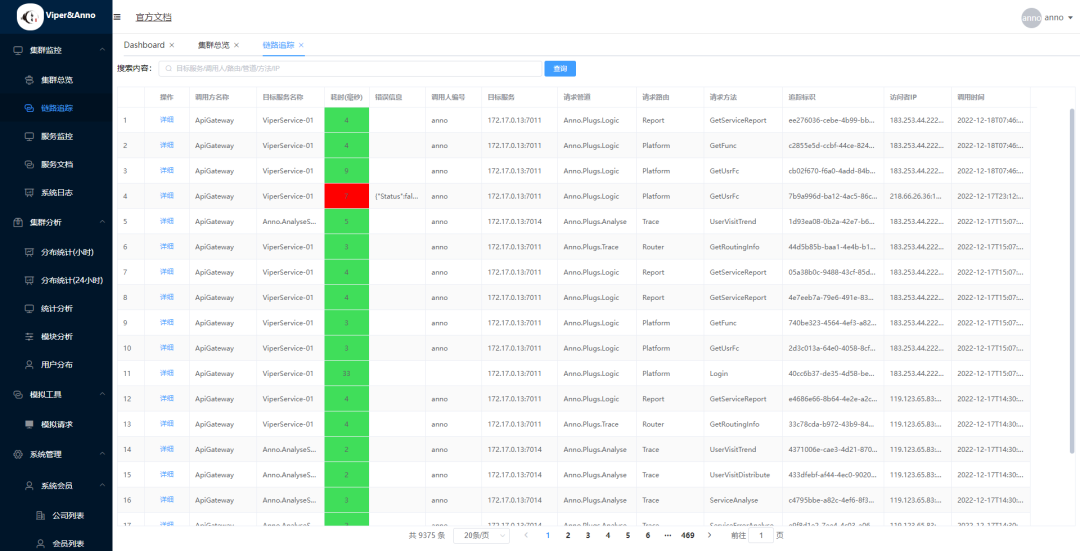Open 系统日志 in the sidebar
The height and width of the screenshot is (551, 1080).
[56, 193]
